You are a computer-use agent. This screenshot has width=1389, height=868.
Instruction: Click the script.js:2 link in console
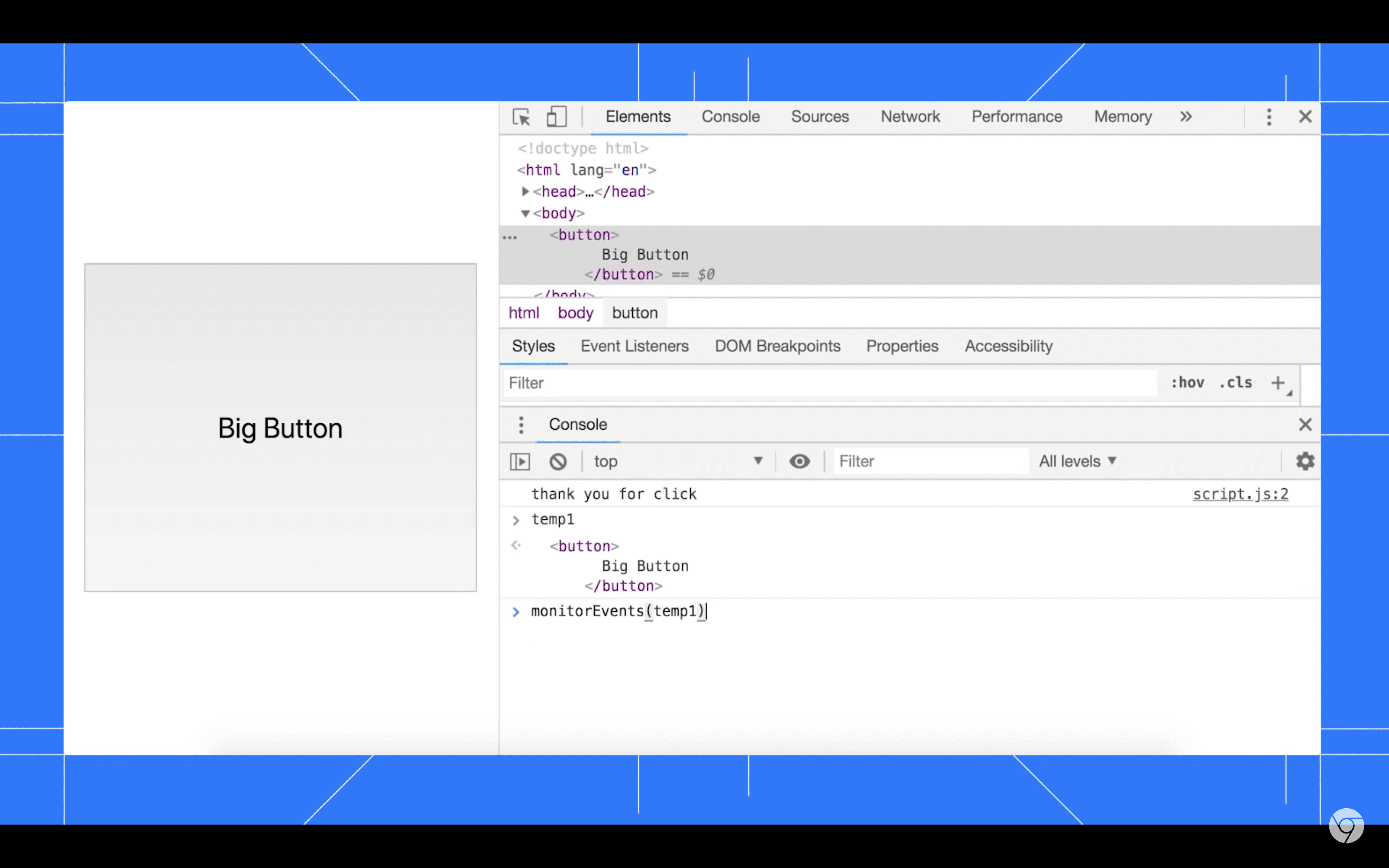1240,493
